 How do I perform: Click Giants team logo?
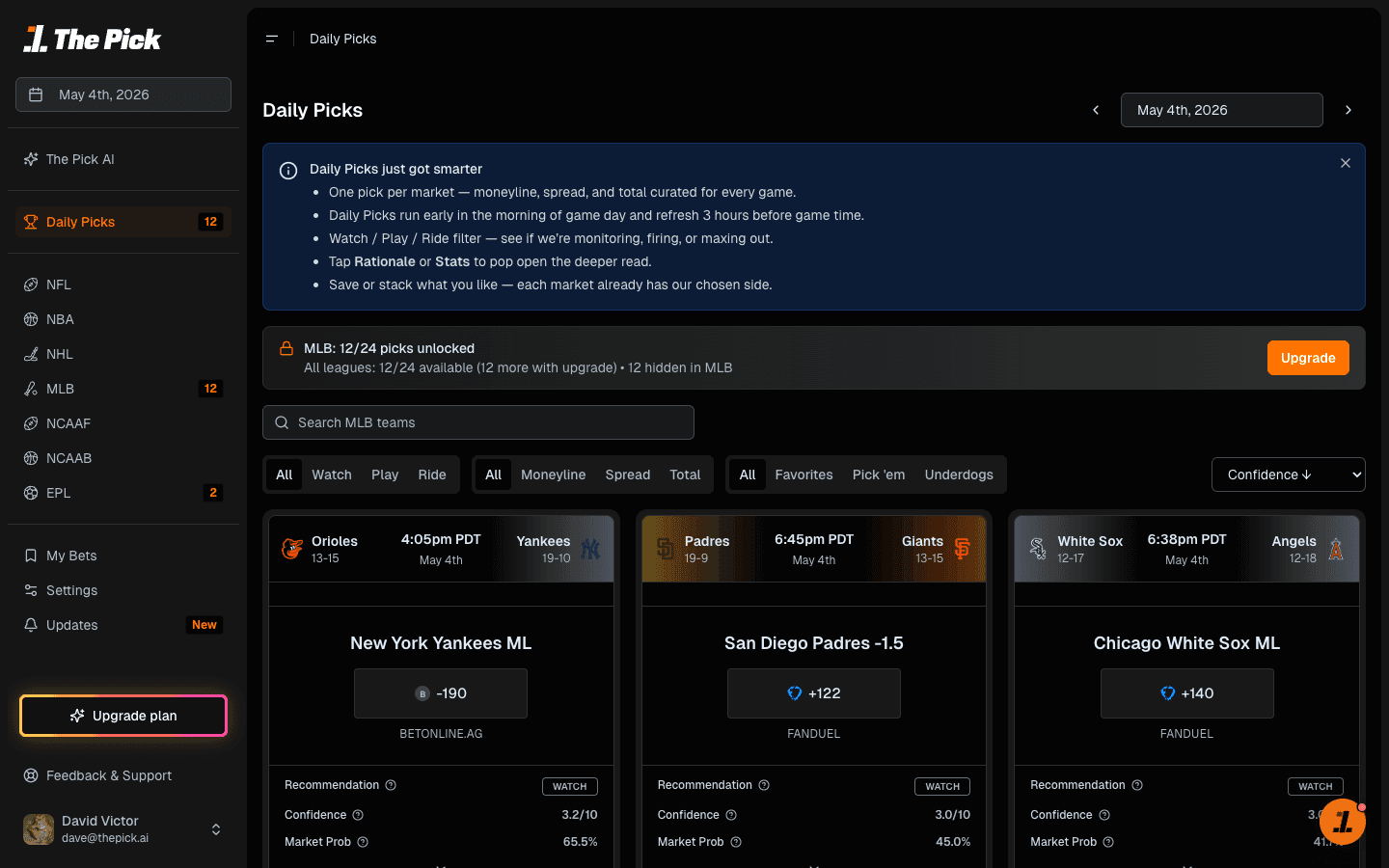pyautogui.click(x=963, y=549)
